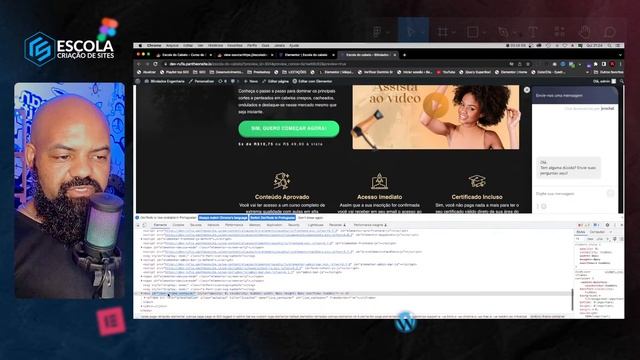Open a new browser tab with plus button
This screenshot has height=360, width=640.
coord(404,55)
